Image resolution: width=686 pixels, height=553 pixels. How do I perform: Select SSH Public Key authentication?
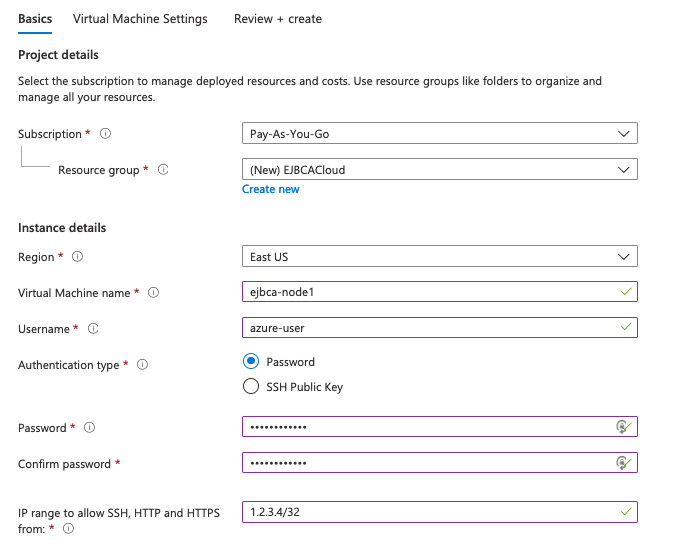tap(251, 387)
